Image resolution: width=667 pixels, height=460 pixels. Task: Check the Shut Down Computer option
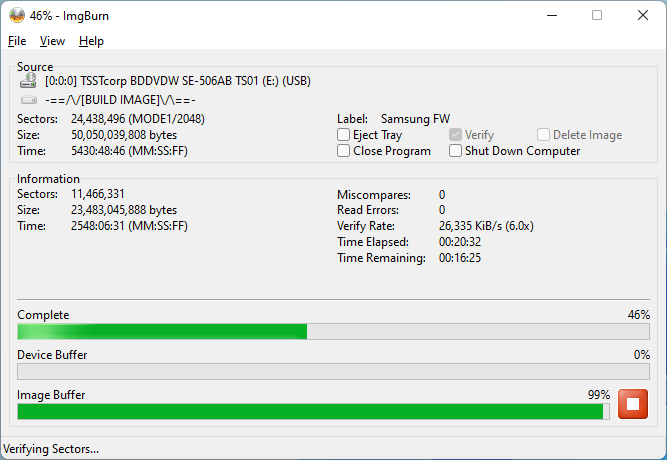[x=456, y=151]
